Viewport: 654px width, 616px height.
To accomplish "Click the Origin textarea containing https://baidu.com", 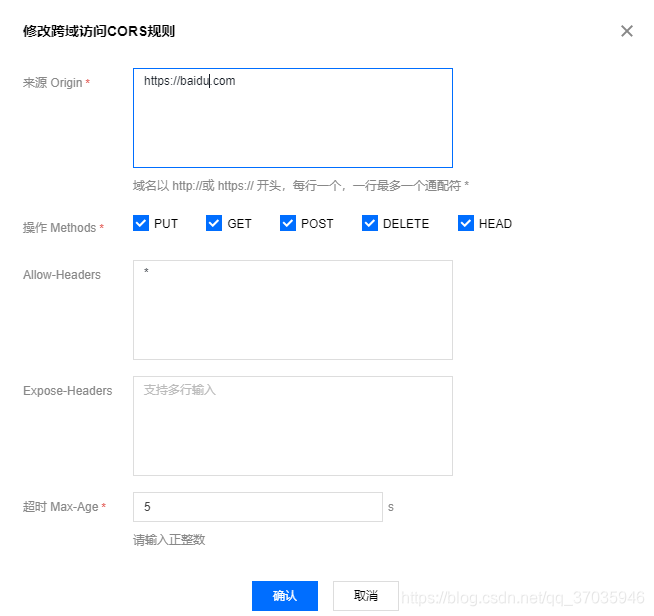I will [x=293, y=118].
